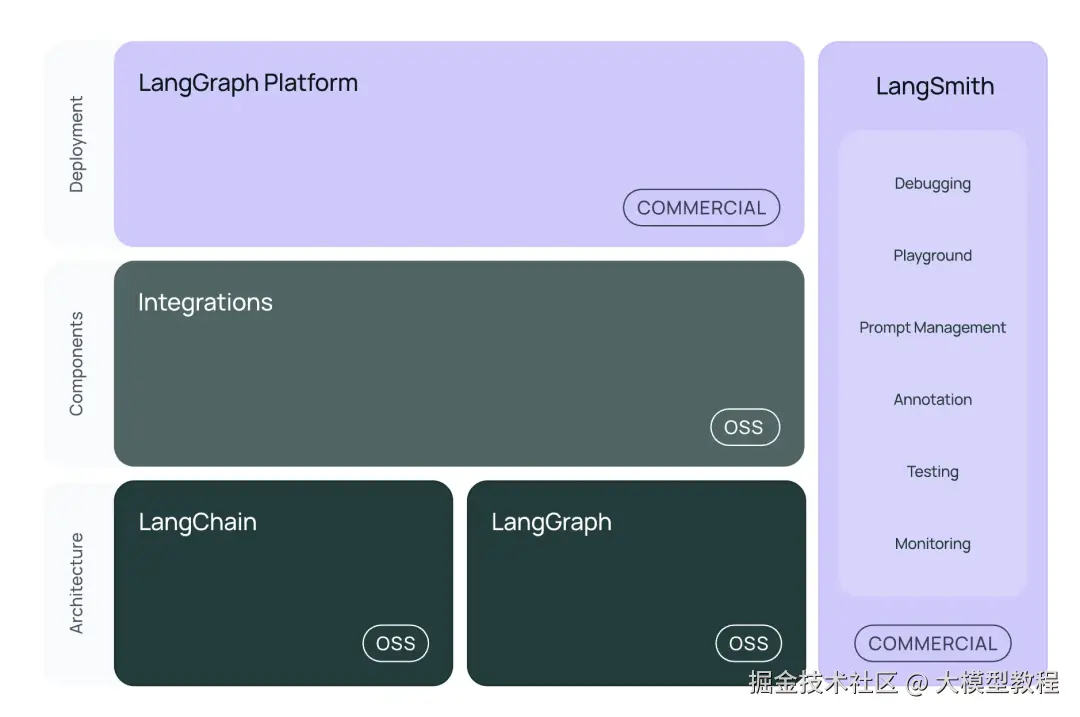Image resolution: width=1080 pixels, height=717 pixels.
Task: Open Prompt Management in LangSmith
Action: point(932,328)
